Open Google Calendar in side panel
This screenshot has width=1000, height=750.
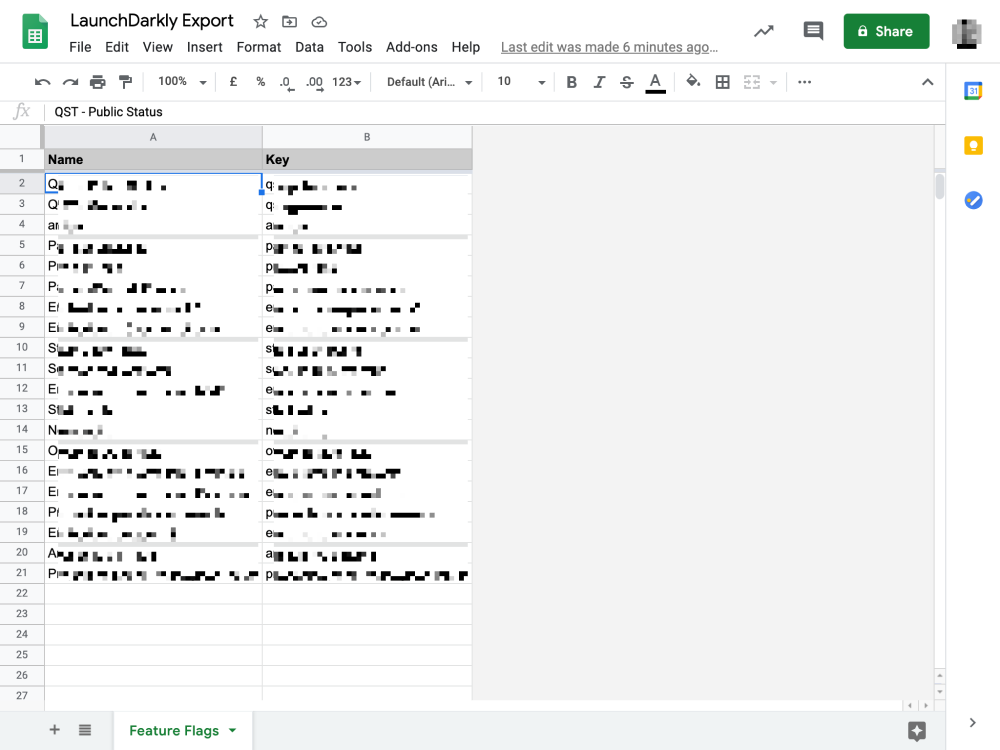click(973, 91)
